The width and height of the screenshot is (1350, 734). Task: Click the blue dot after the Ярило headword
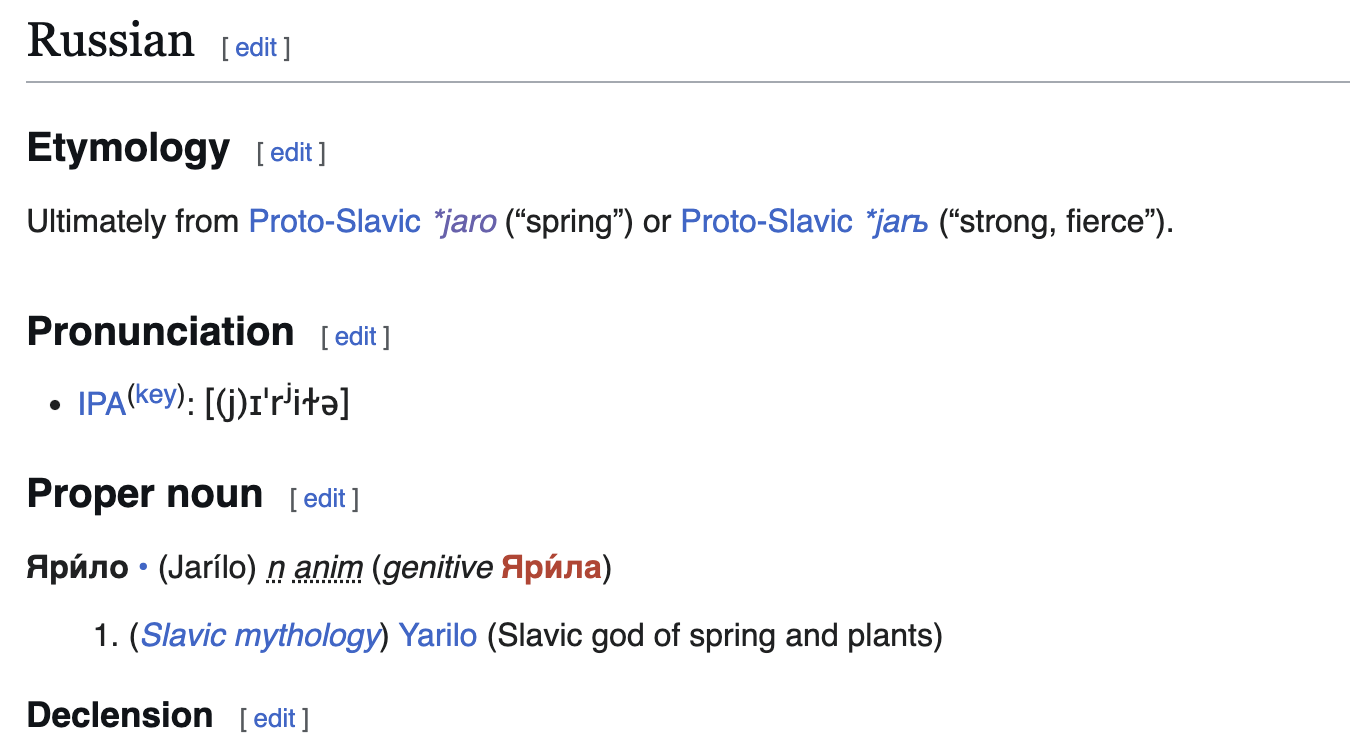[x=143, y=568]
